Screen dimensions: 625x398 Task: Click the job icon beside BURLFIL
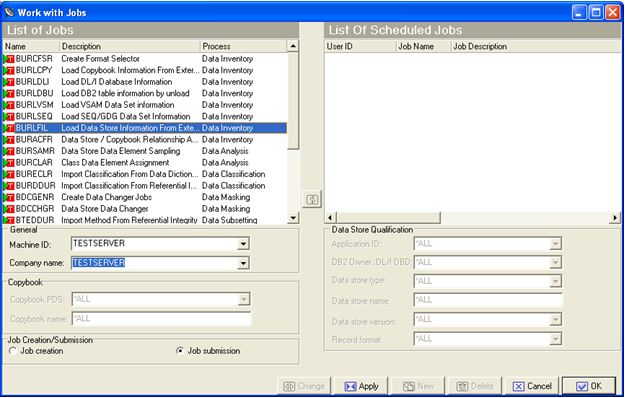pyautogui.click(x=9, y=128)
